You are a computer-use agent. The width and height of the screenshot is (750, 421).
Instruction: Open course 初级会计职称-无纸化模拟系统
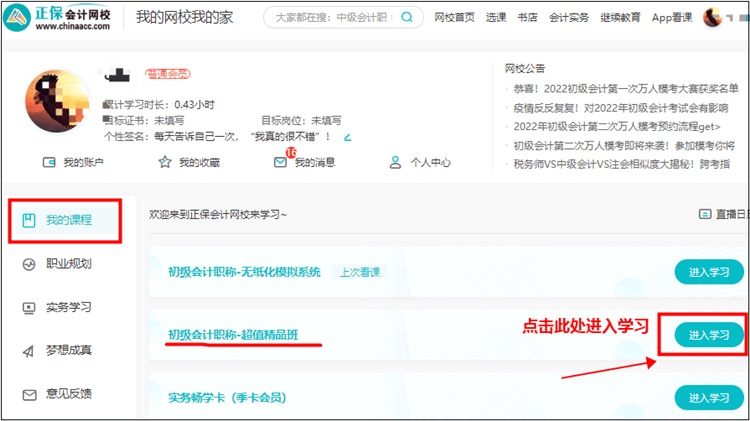[x=244, y=272]
